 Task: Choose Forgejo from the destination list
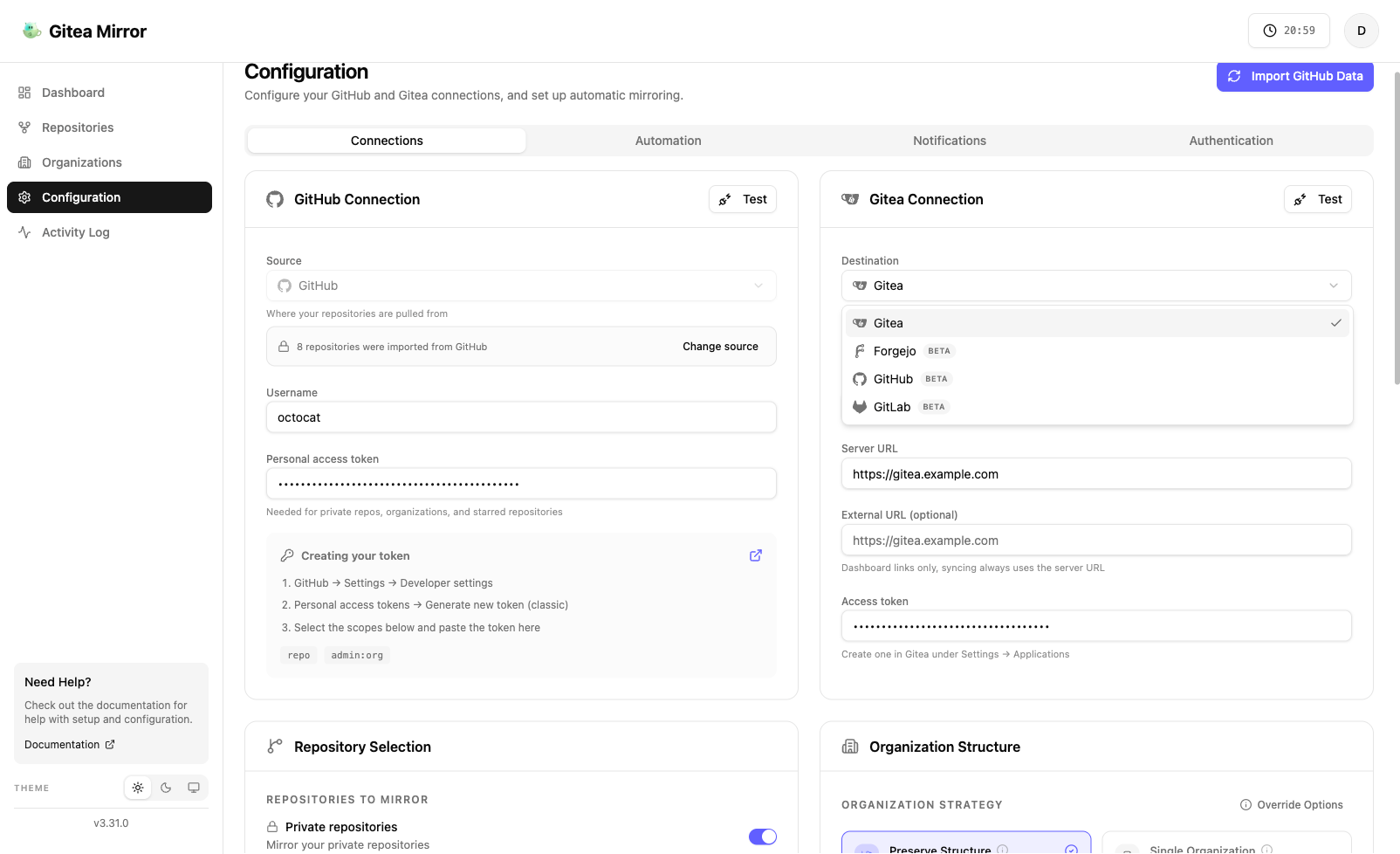tap(1097, 351)
